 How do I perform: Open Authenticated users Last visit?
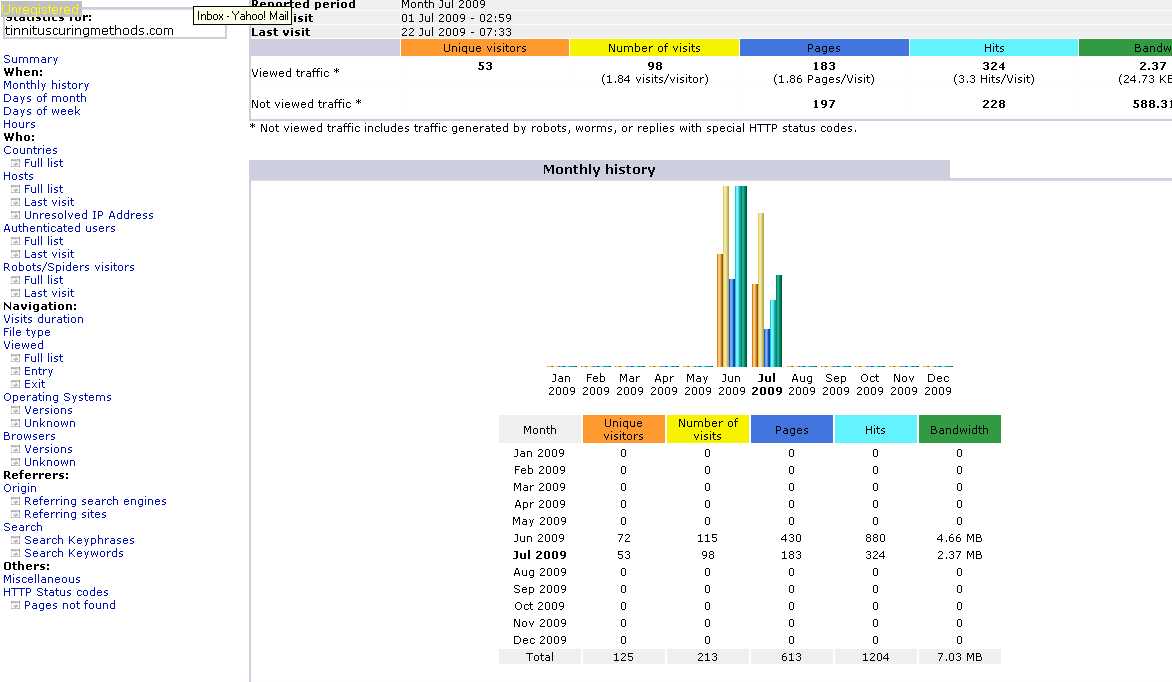(49, 254)
